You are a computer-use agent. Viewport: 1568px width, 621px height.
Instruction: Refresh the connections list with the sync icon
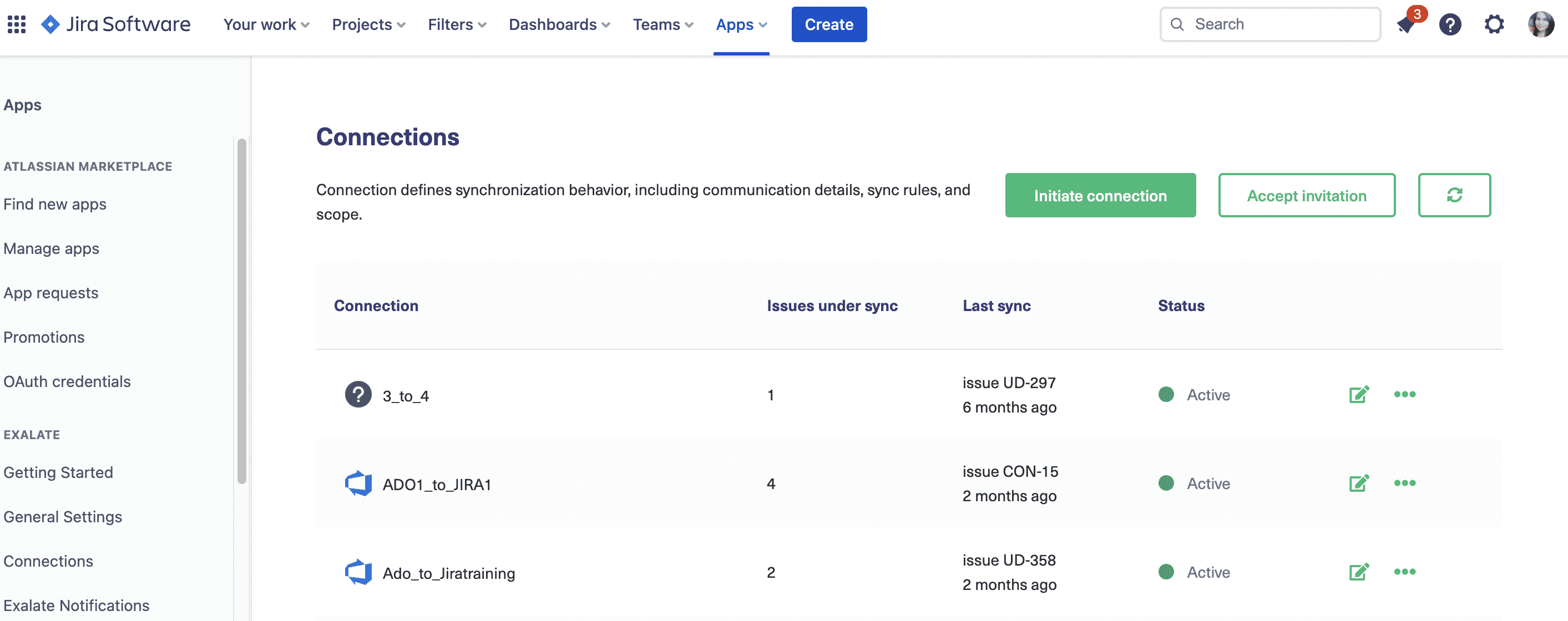click(1454, 195)
